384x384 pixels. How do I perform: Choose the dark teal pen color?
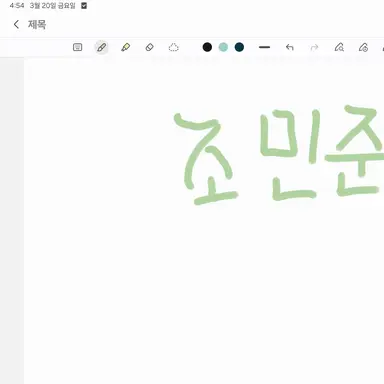pyautogui.click(x=239, y=47)
